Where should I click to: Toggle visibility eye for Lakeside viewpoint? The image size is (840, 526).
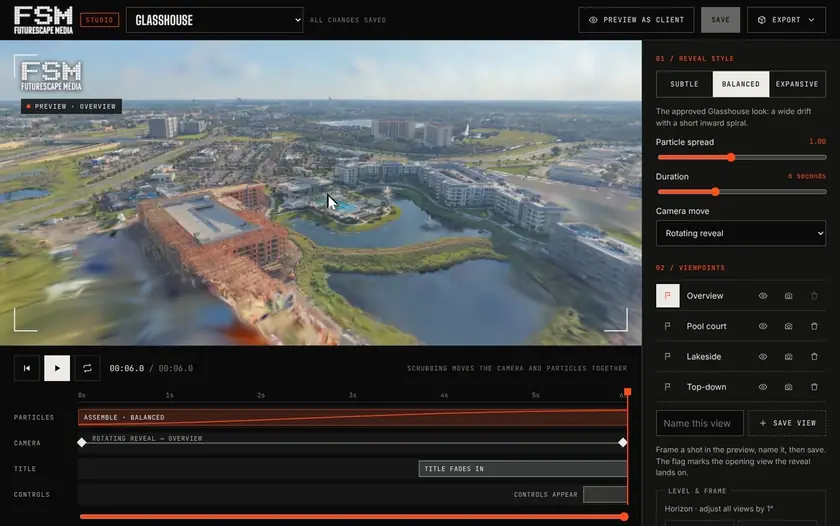(x=763, y=357)
